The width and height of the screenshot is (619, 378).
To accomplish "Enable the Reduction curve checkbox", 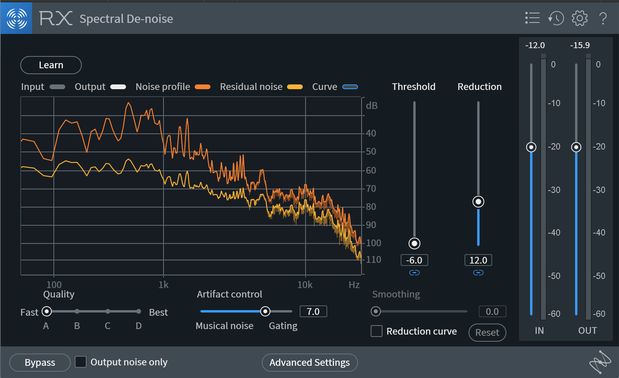I will [x=377, y=331].
